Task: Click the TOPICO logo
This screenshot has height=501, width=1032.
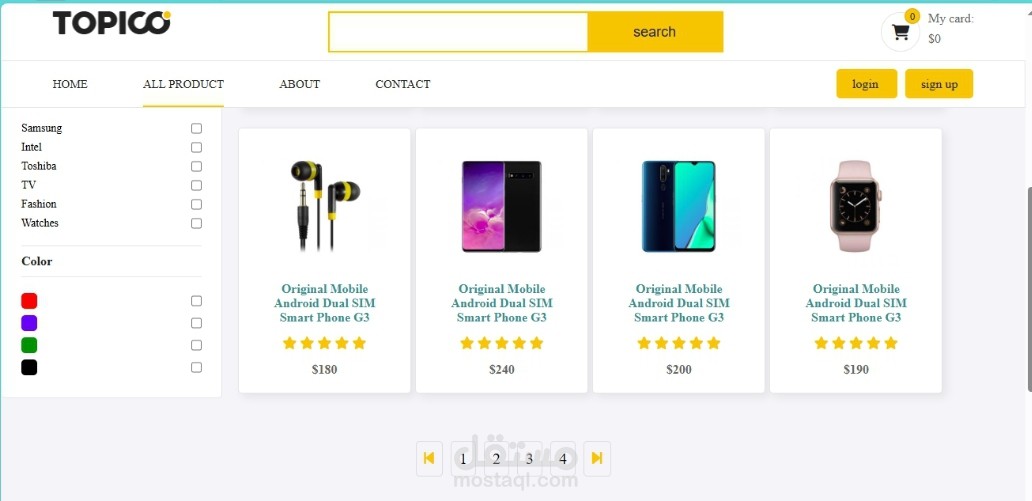Action: [x=112, y=23]
